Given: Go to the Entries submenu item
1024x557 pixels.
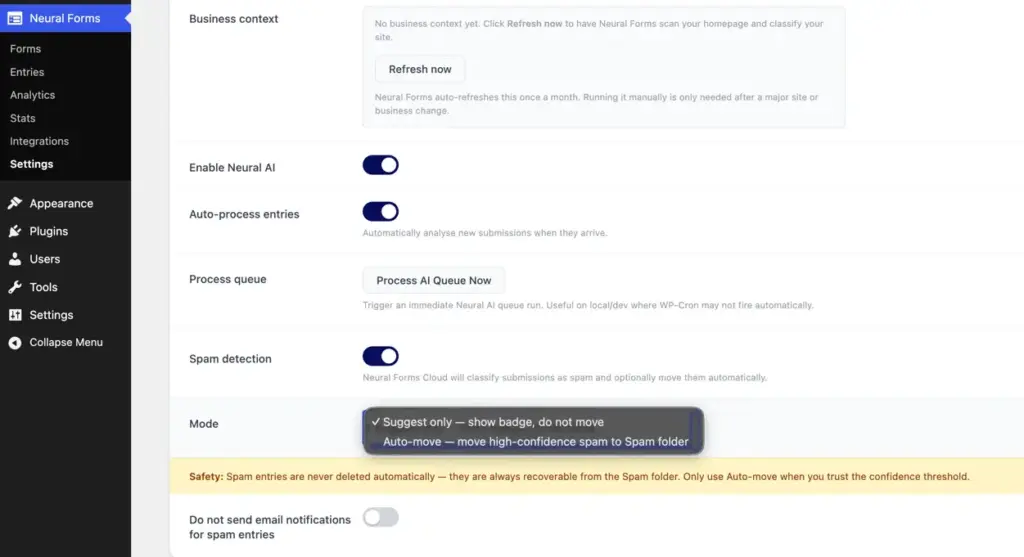Looking at the screenshot, I should point(27,72).
